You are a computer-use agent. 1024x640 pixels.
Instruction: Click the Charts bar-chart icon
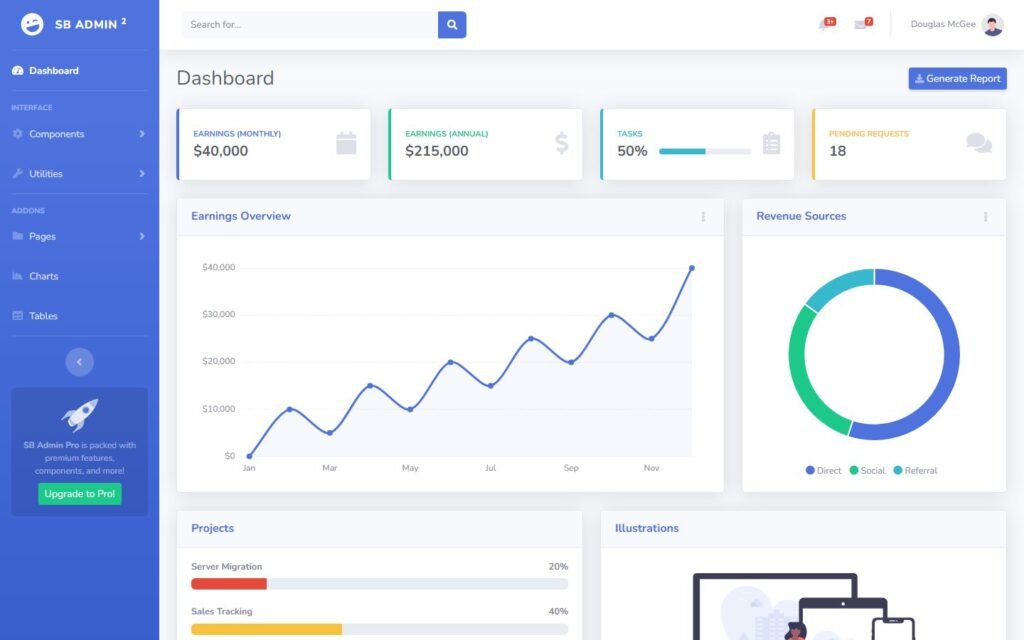[18, 276]
